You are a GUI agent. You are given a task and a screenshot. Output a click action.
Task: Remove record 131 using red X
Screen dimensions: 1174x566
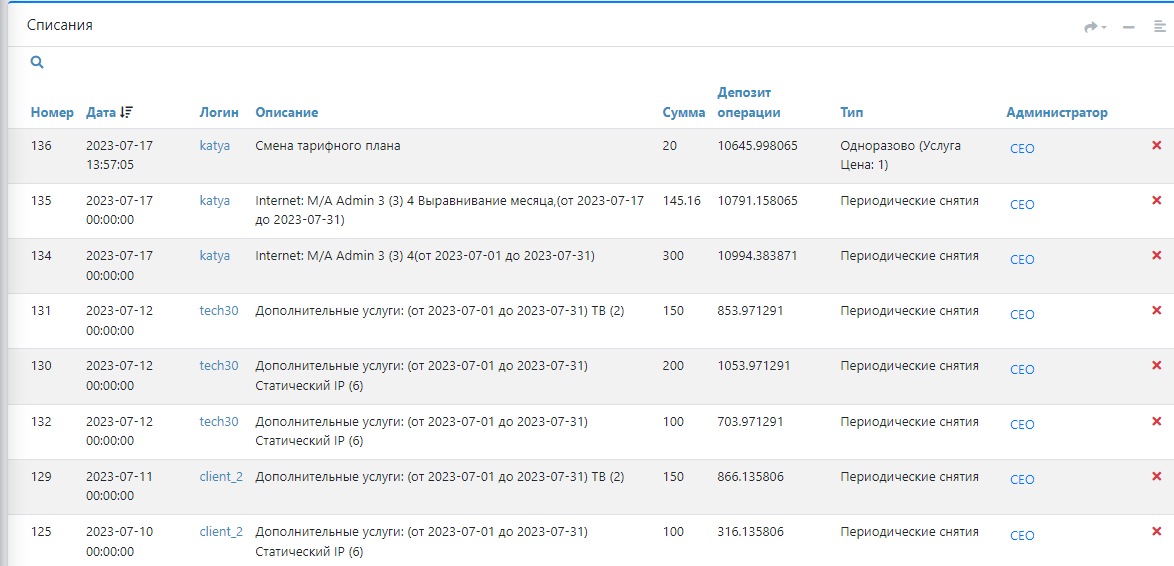[1157, 311]
